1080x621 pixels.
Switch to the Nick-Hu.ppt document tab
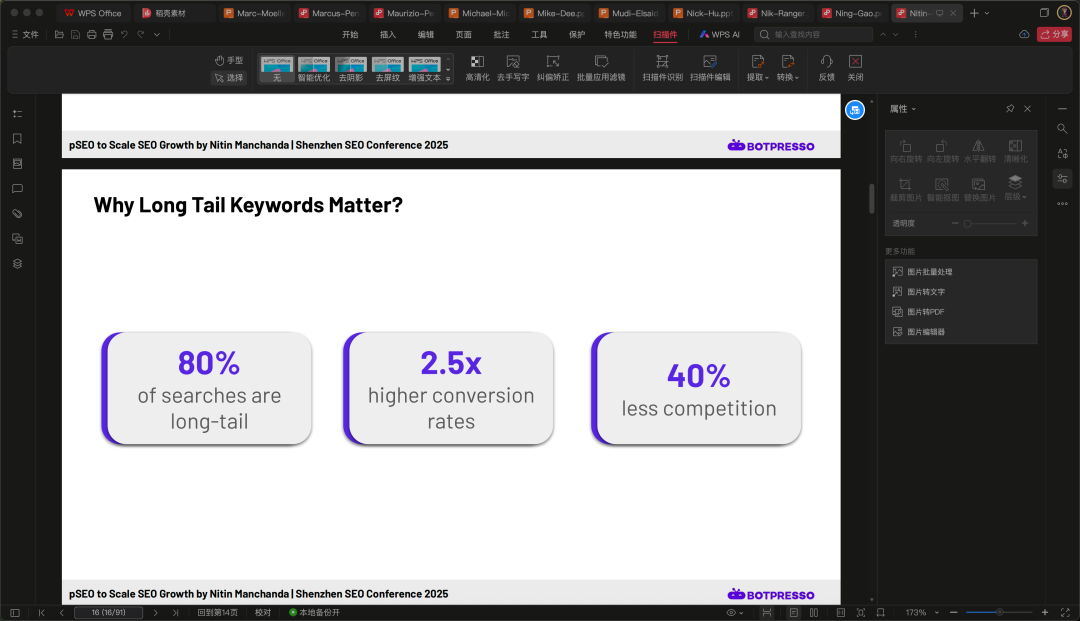703,13
